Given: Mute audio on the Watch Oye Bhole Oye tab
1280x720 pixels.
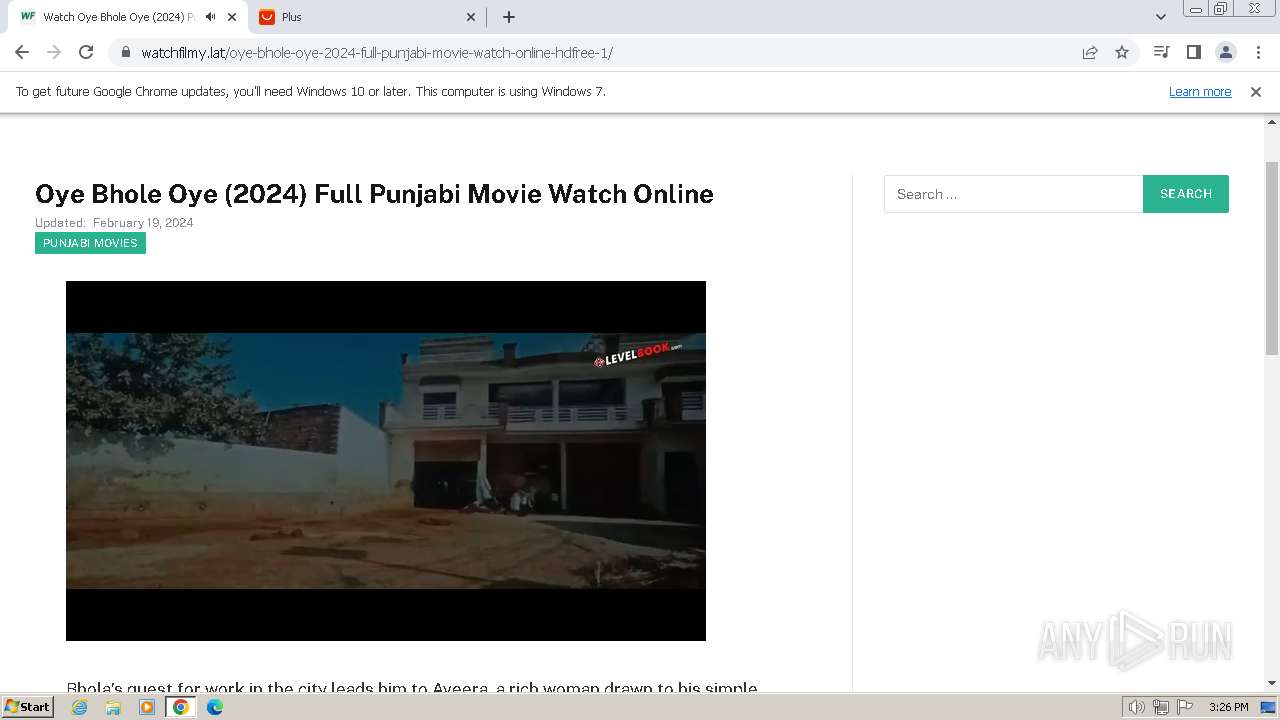Looking at the screenshot, I should pyautogui.click(x=210, y=17).
